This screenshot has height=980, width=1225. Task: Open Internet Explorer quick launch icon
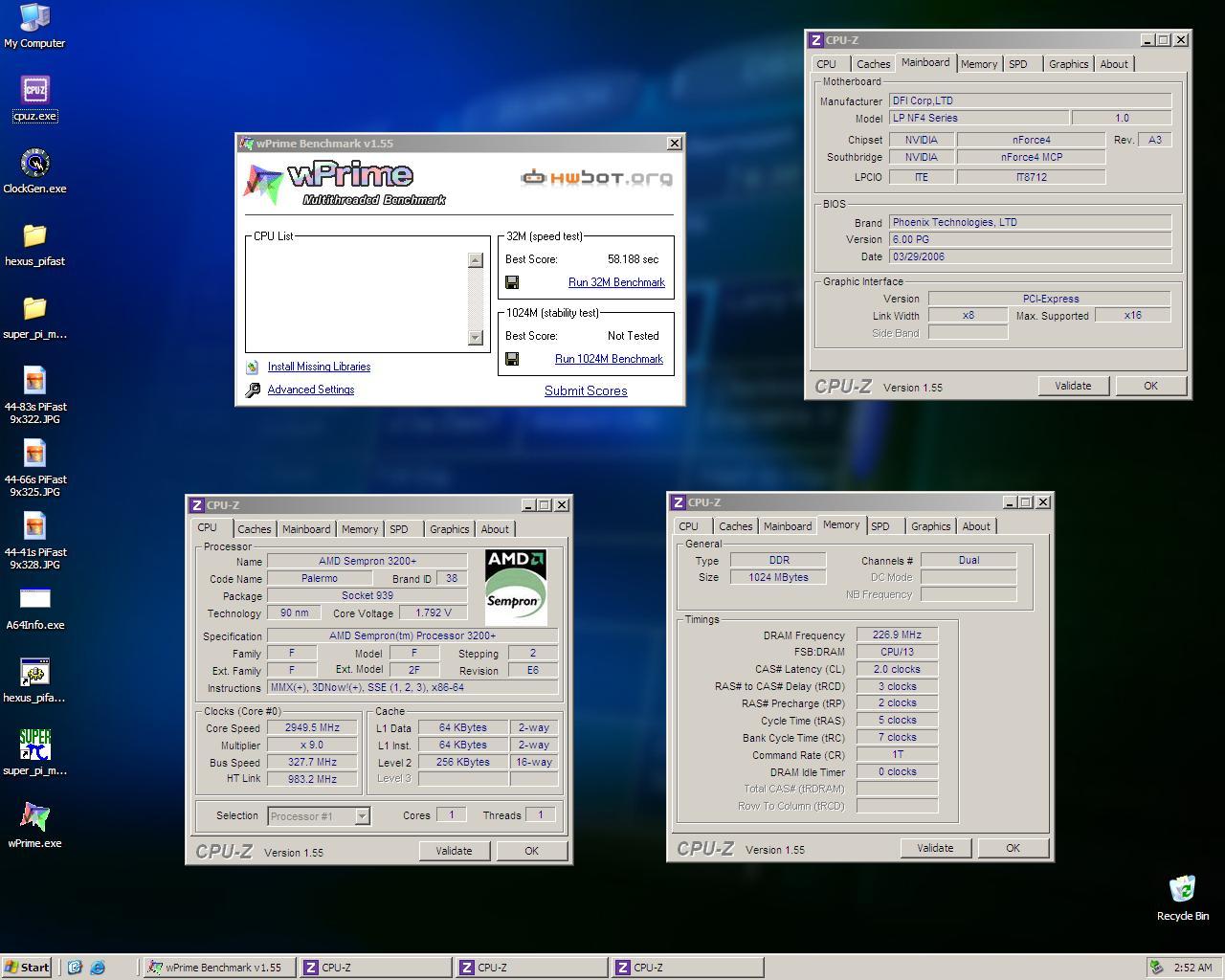pos(98,968)
